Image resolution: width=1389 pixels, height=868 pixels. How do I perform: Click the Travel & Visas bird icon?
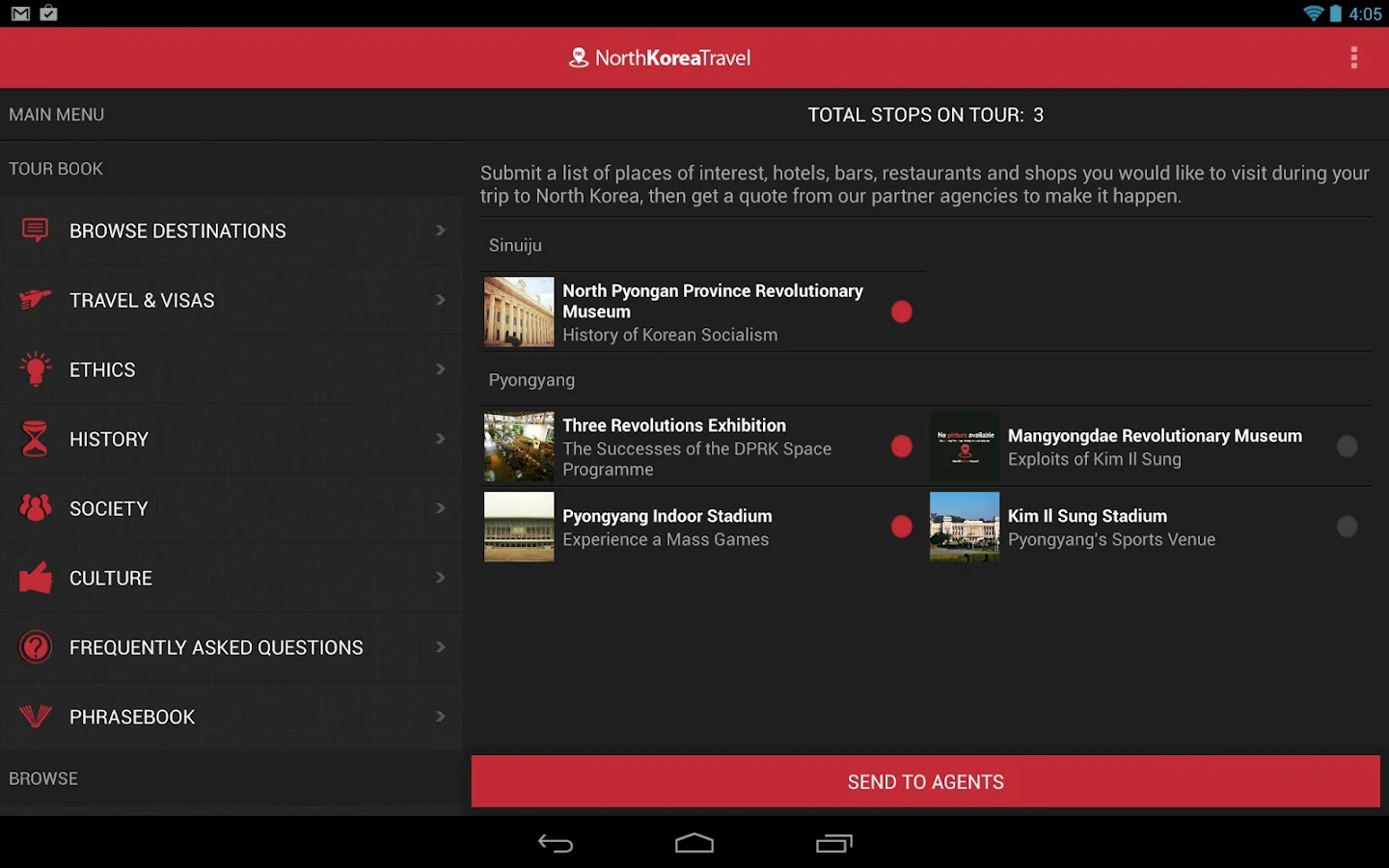coord(35,300)
